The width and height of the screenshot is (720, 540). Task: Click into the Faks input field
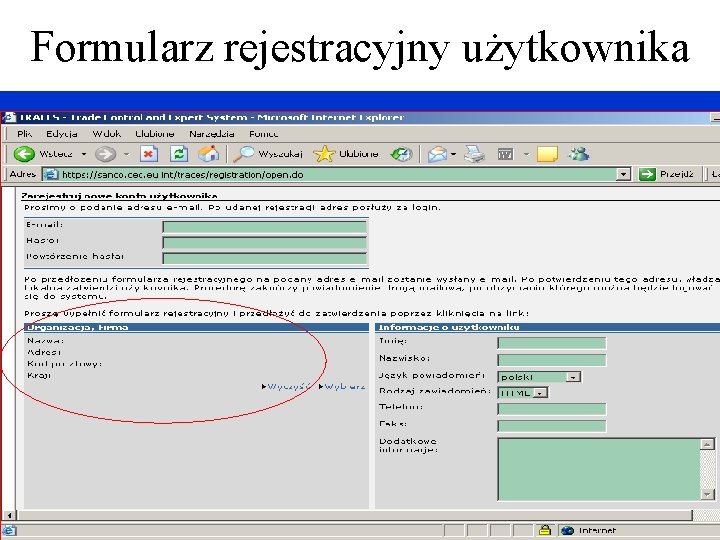click(x=551, y=426)
